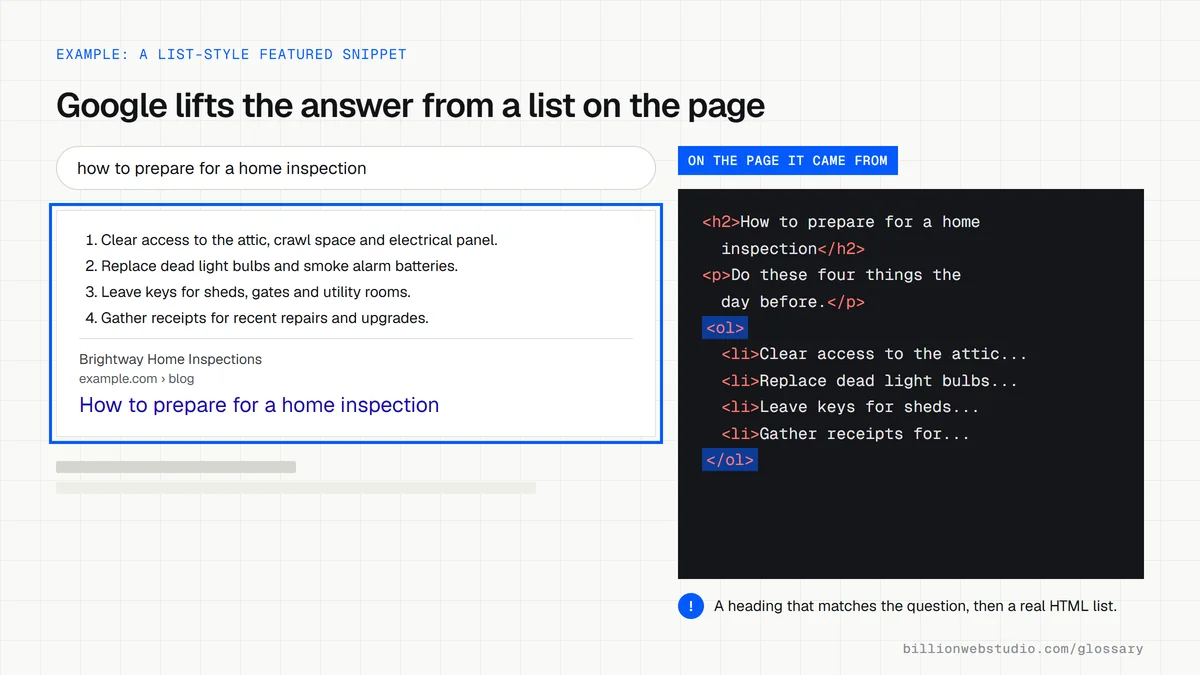Click the note 'A heading that matches the question, then a real HTML list.'
The image size is (1200, 675).
tap(915, 606)
